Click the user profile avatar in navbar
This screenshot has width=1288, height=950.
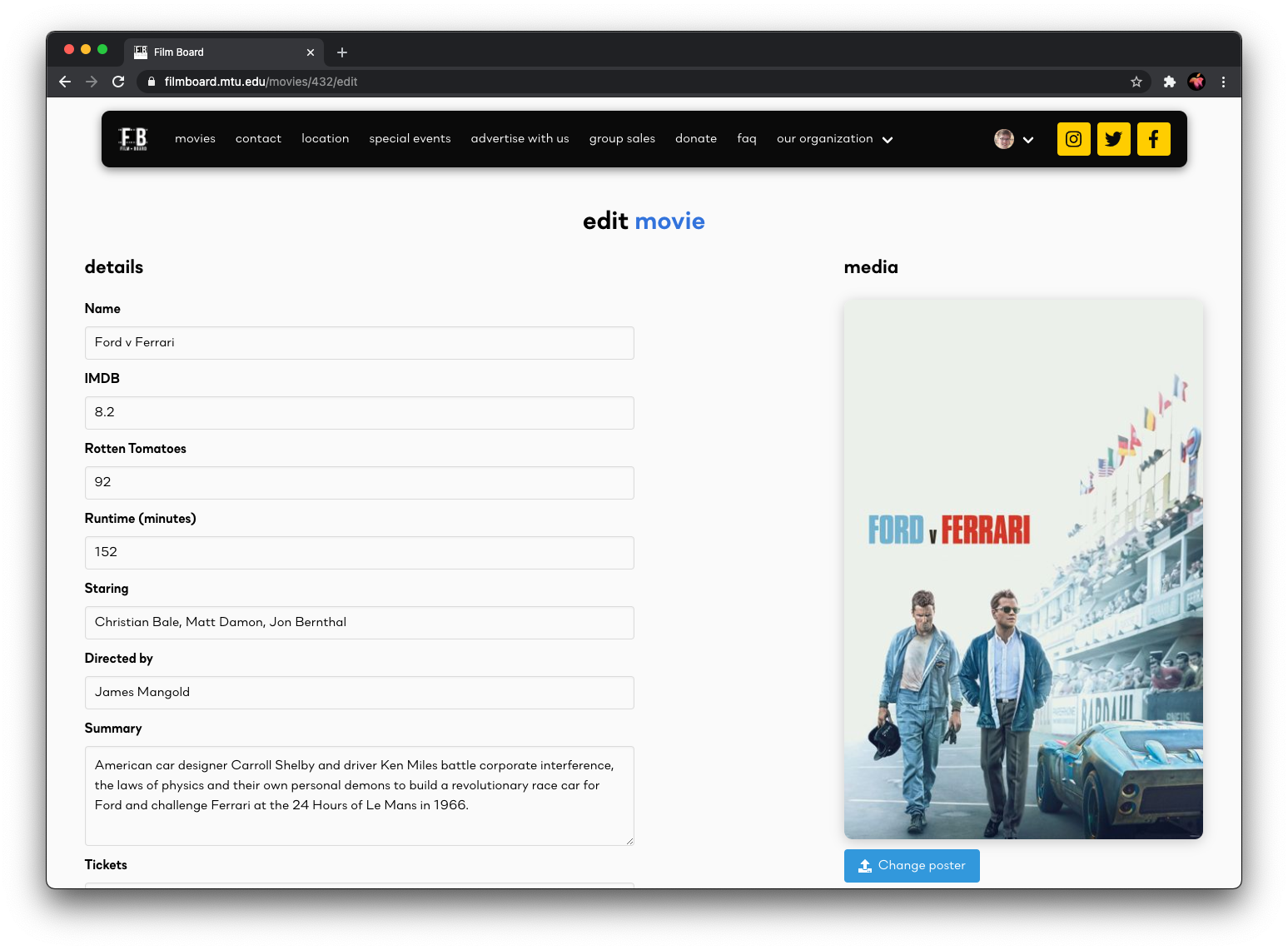click(1004, 138)
